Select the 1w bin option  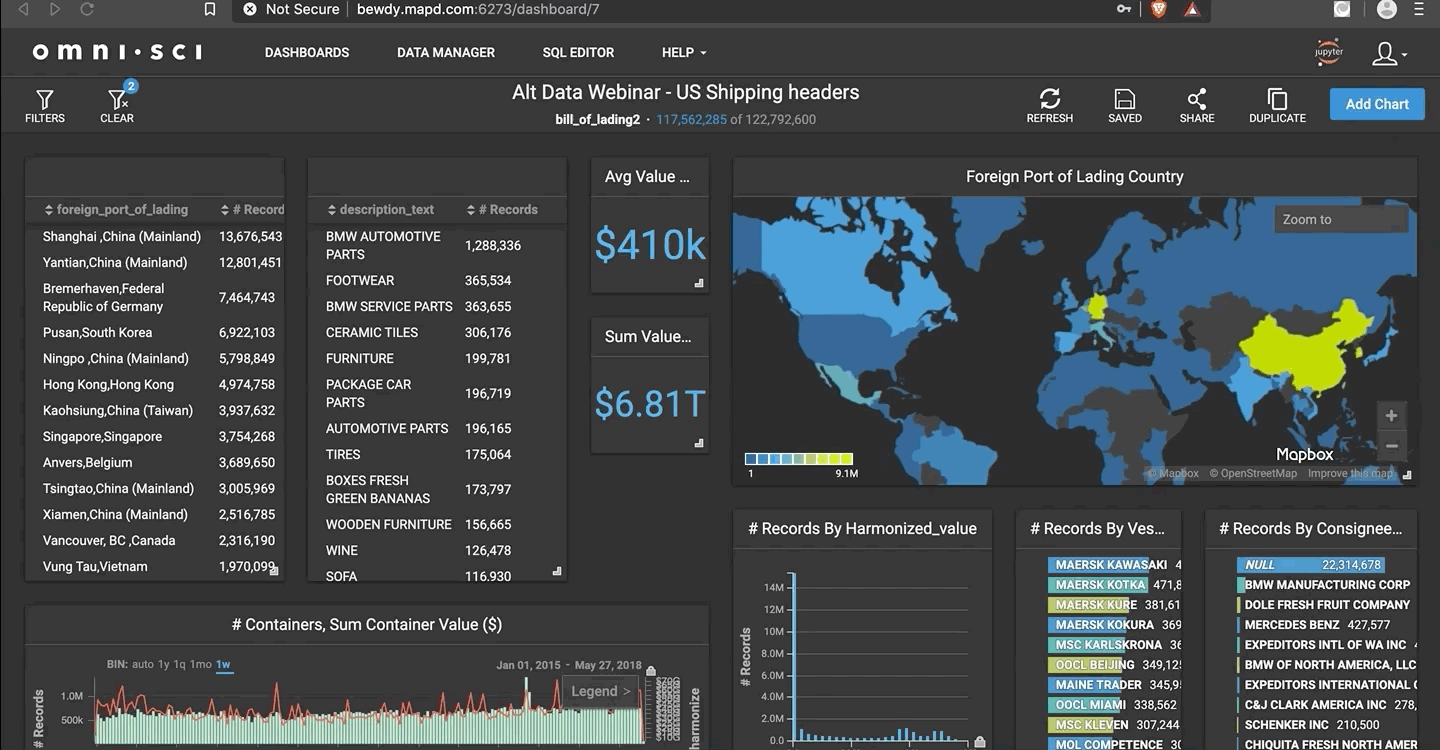(224, 664)
